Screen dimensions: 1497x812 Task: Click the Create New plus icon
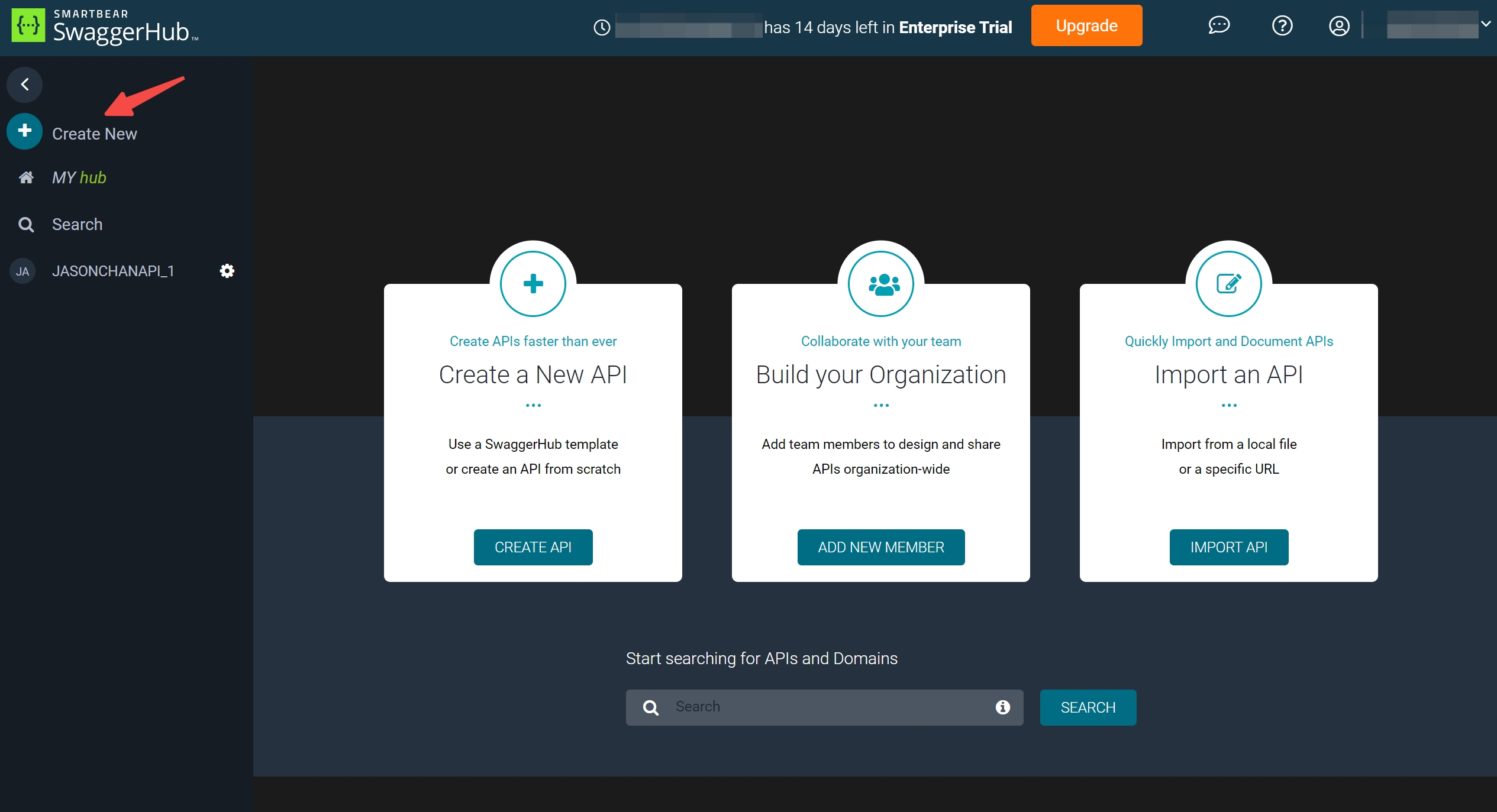(x=25, y=133)
